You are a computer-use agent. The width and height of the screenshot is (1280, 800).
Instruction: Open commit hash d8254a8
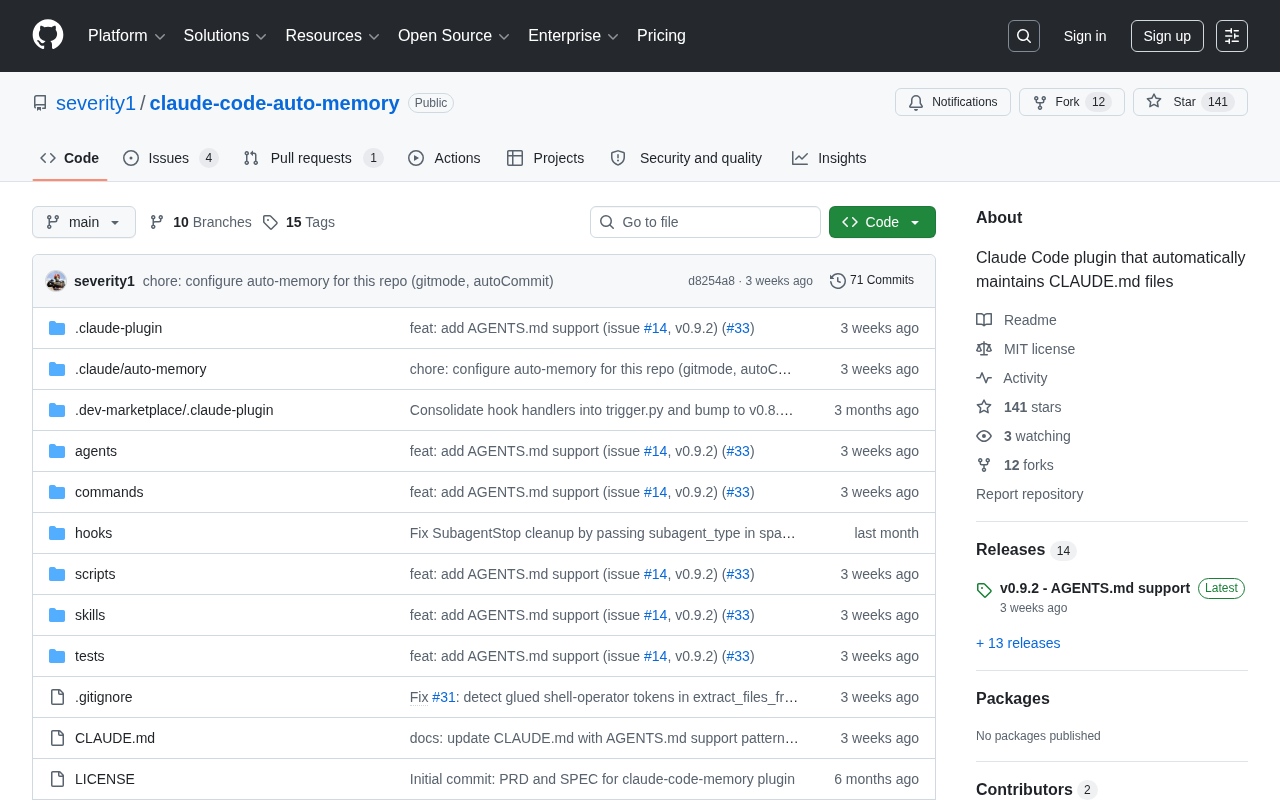tap(711, 281)
